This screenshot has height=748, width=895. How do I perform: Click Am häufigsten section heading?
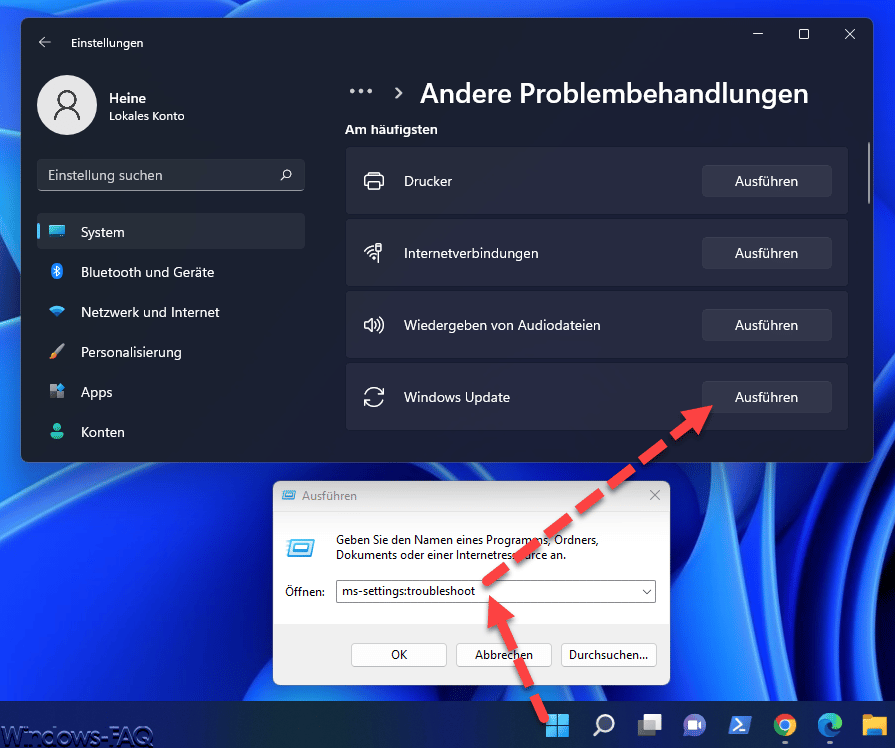(x=391, y=130)
